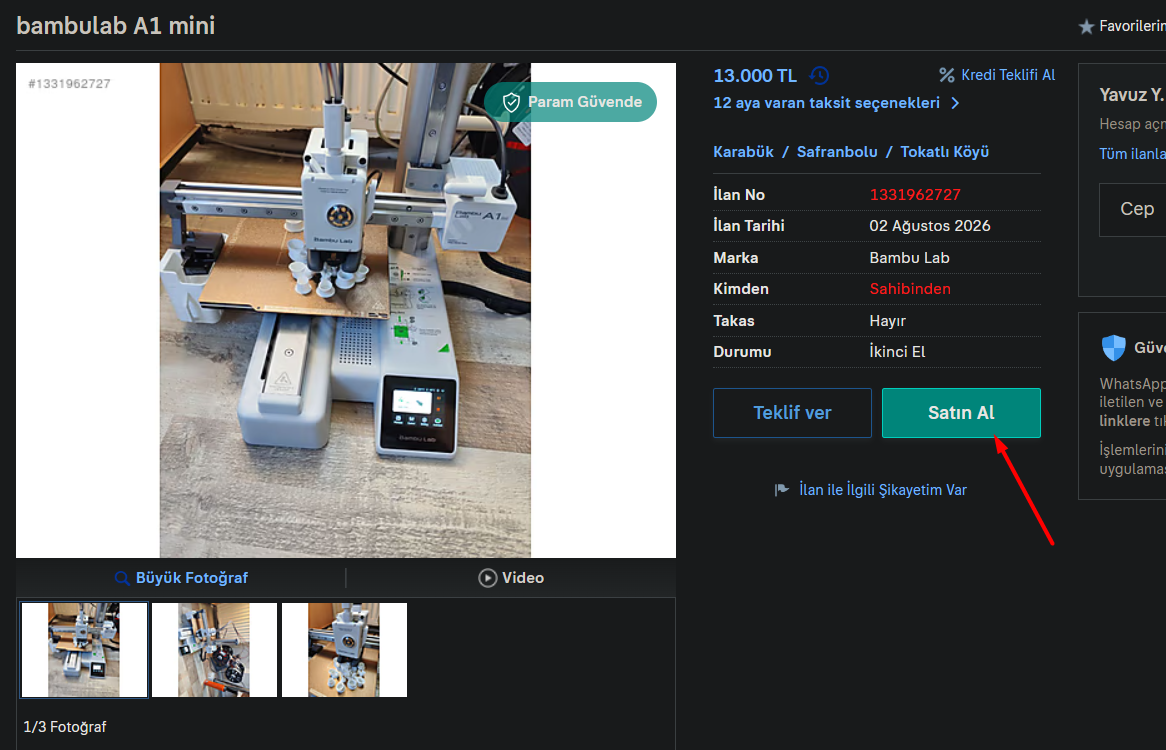Click the listing number 1331962727

click(915, 195)
